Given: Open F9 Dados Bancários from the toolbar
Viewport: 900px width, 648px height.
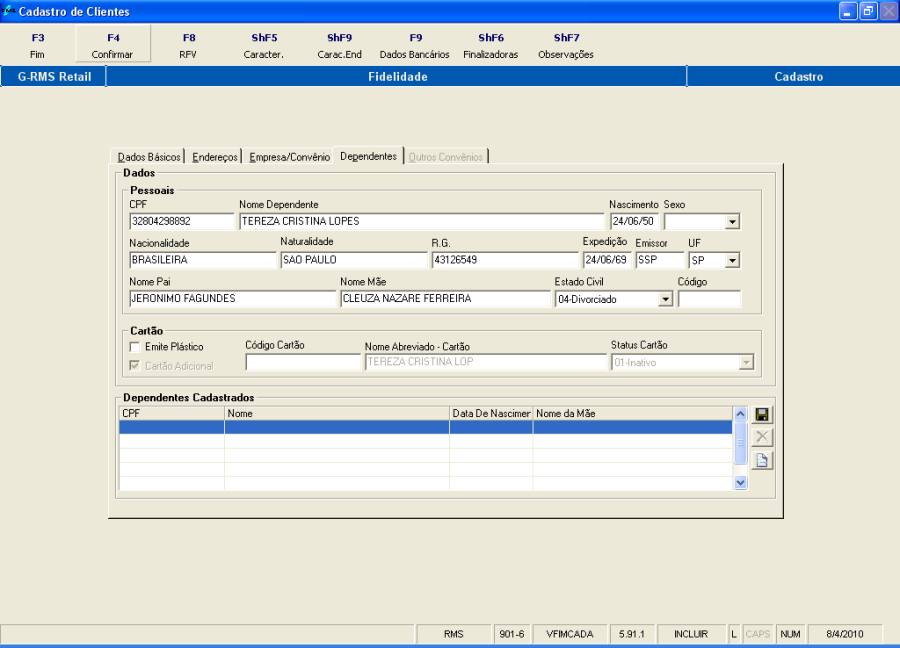Looking at the screenshot, I should coord(415,46).
